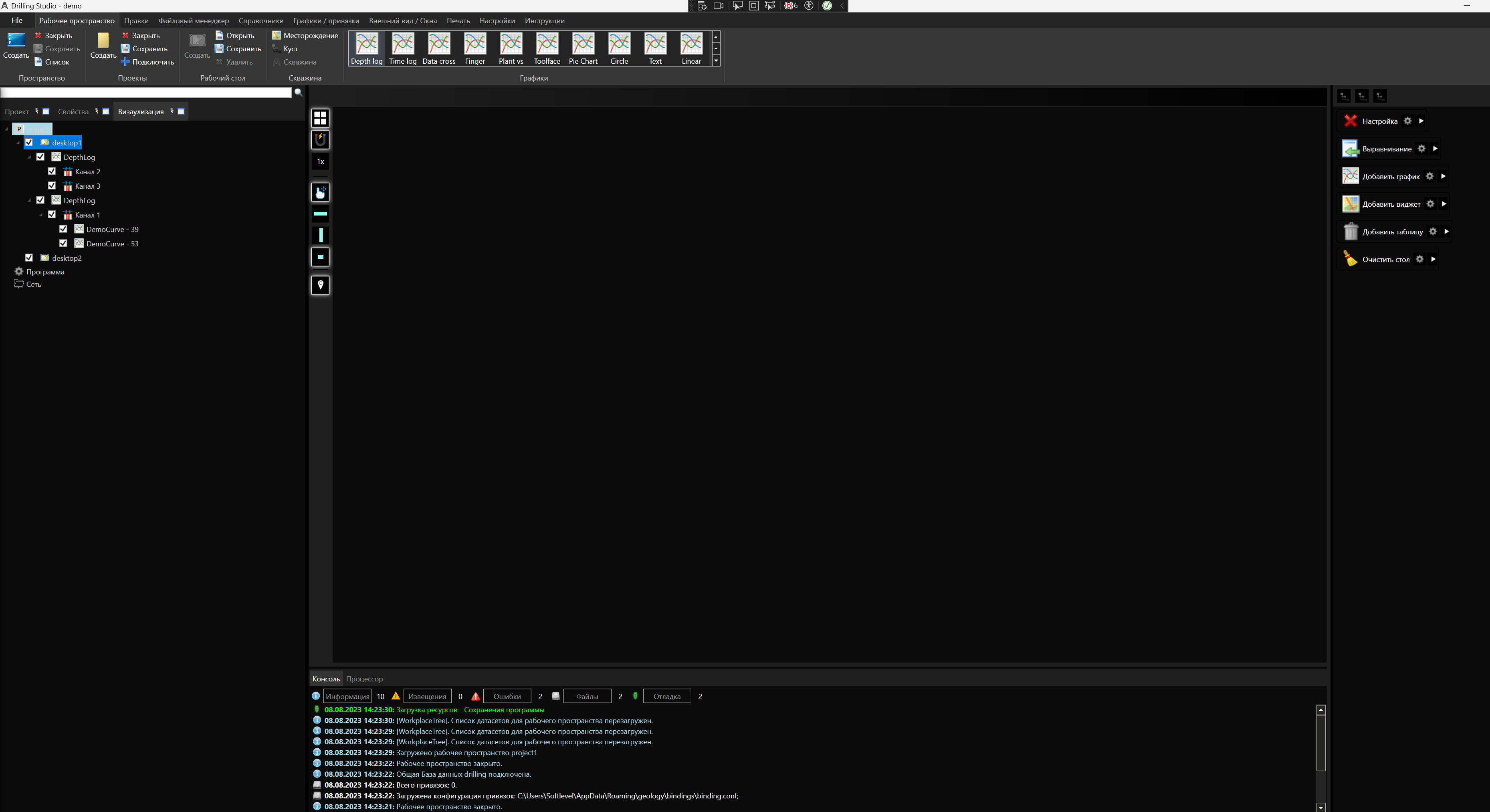1490x812 pixels.
Task: Expand the charts gallery dropdown arrow
Action: tap(715, 61)
